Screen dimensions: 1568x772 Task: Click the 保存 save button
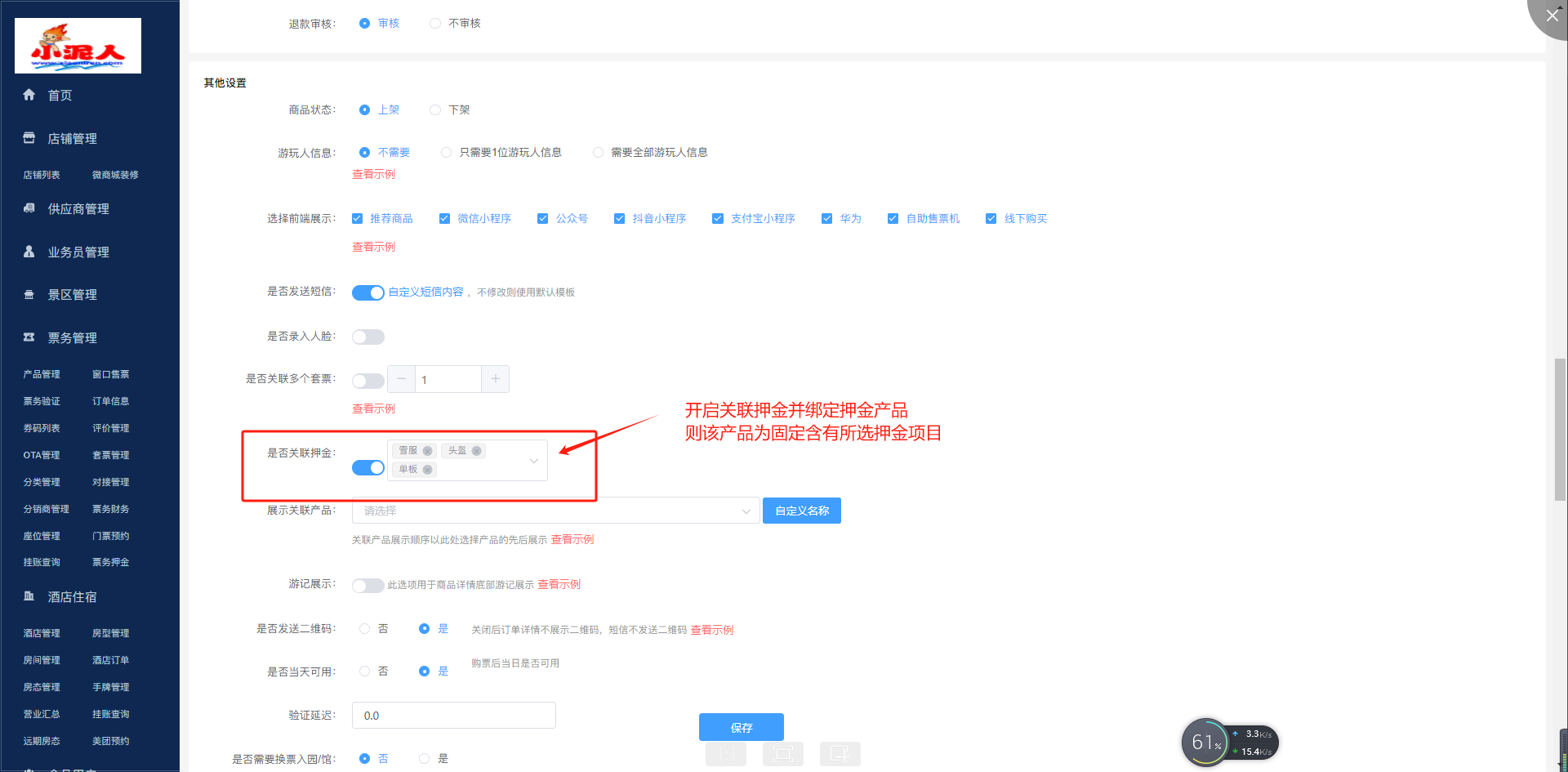pyautogui.click(x=741, y=727)
